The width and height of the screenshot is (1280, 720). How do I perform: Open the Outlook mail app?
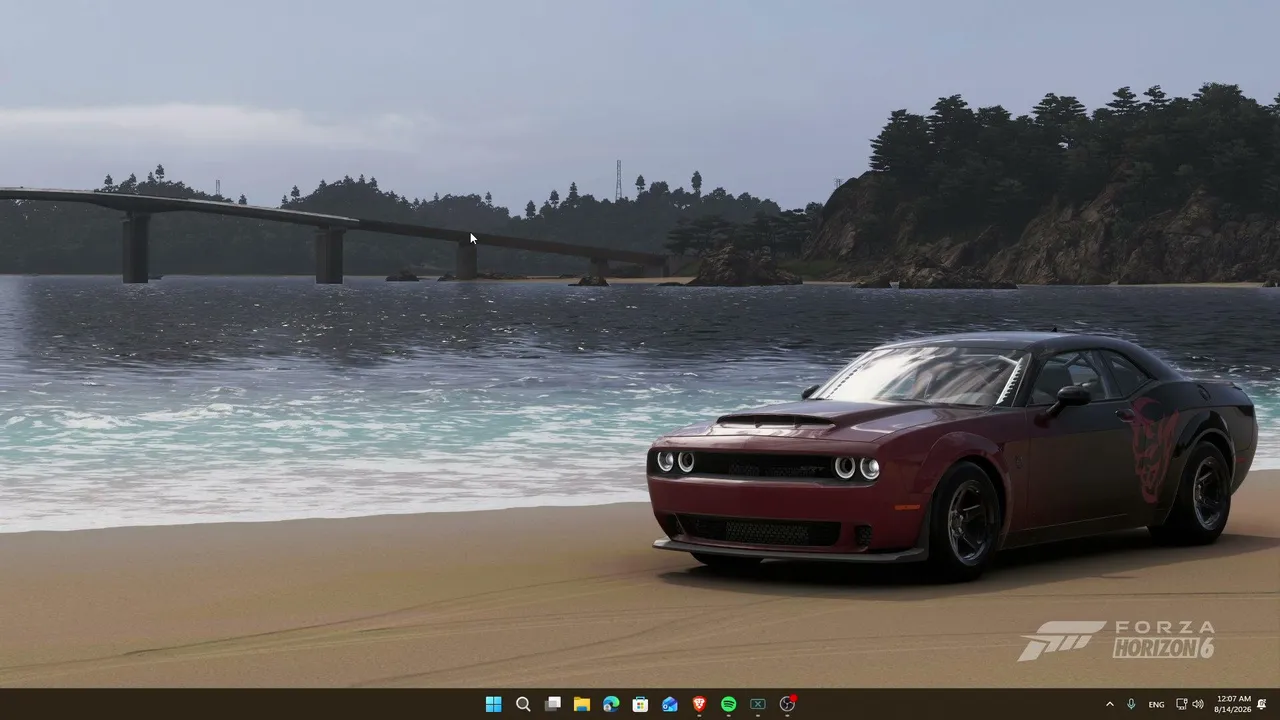coord(670,704)
